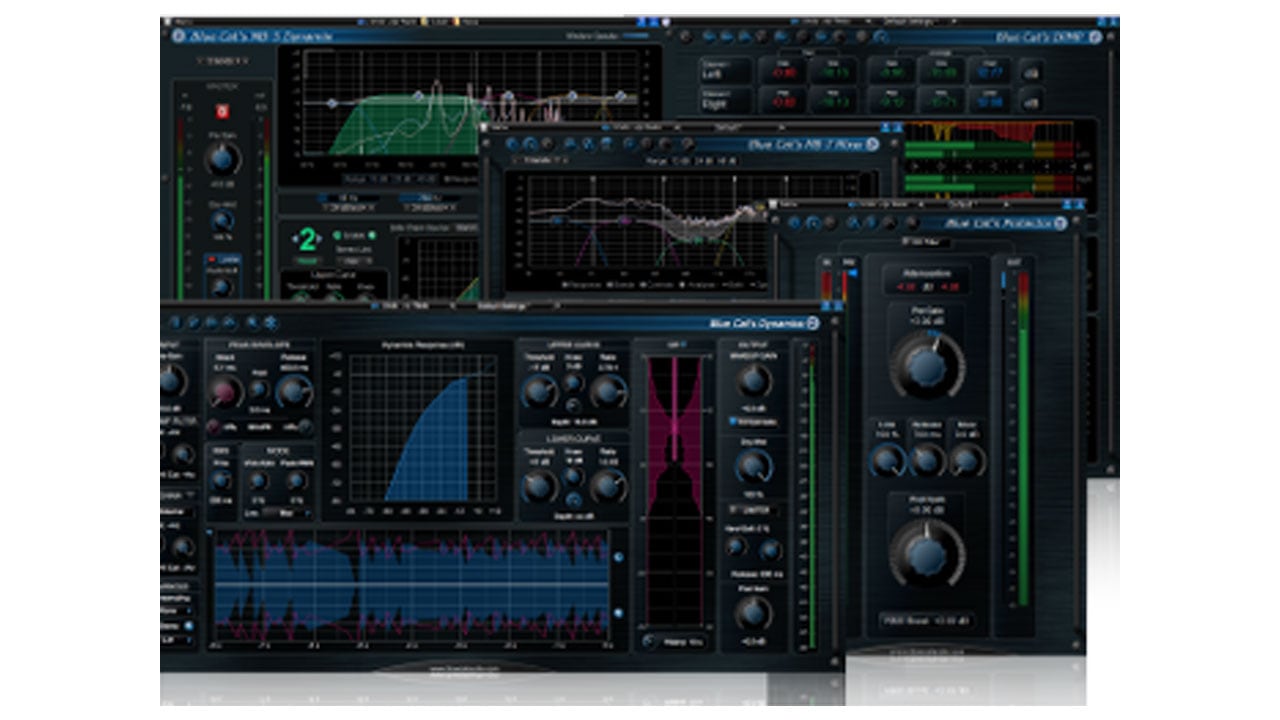Image resolution: width=1280 pixels, height=720 pixels.
Task: Click the window opacity slider in the MB-5 Dynamix header
Action: [636, 36]
